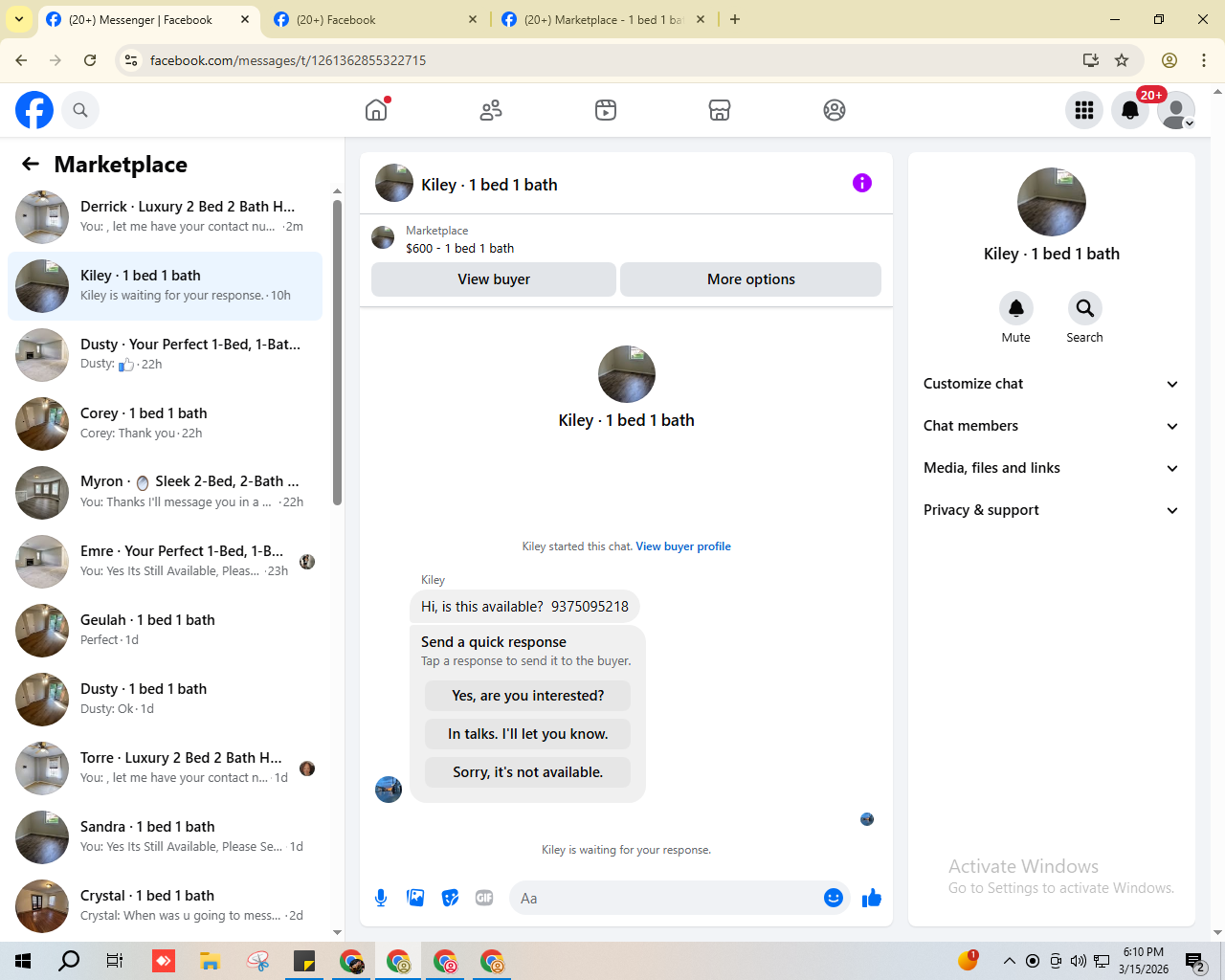
Task: Send a thumbs up like
Action: (872, 898)
